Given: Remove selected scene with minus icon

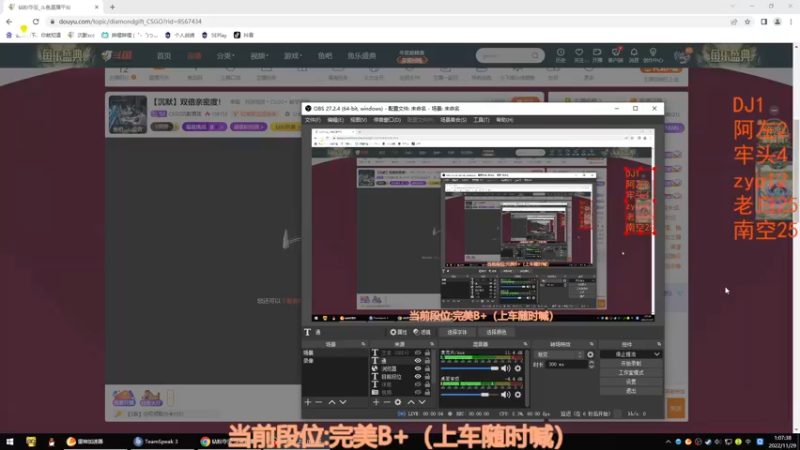Looking at the screenshot, I should [319, 402].
